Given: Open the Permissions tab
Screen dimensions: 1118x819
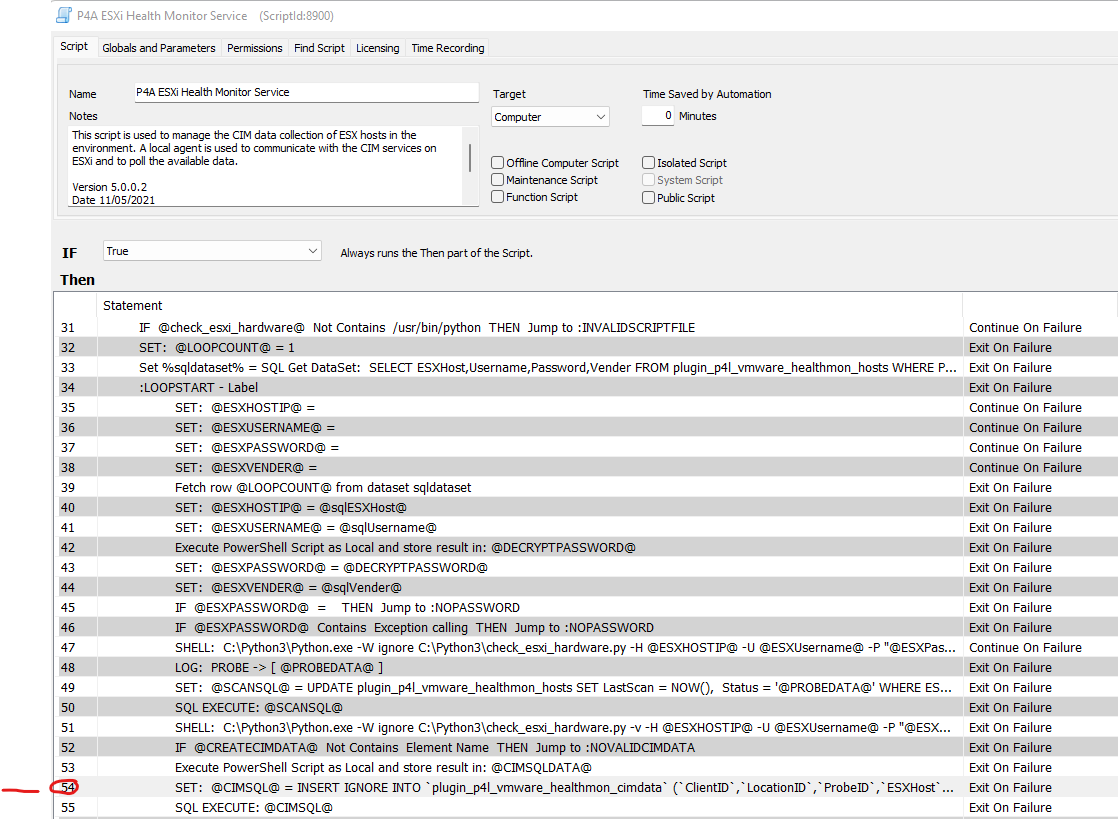Looking at the screenshot, I should [254, 48].
